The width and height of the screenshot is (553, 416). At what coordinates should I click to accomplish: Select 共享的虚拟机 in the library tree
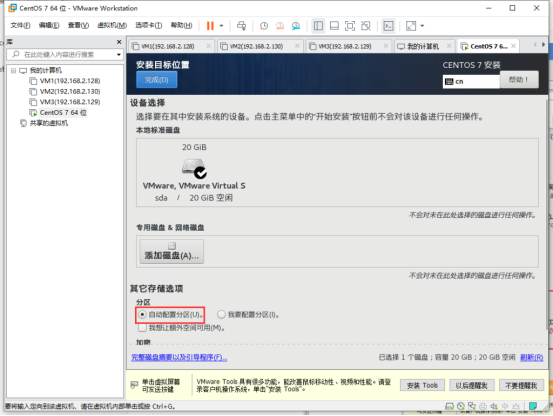click(49, 123)
